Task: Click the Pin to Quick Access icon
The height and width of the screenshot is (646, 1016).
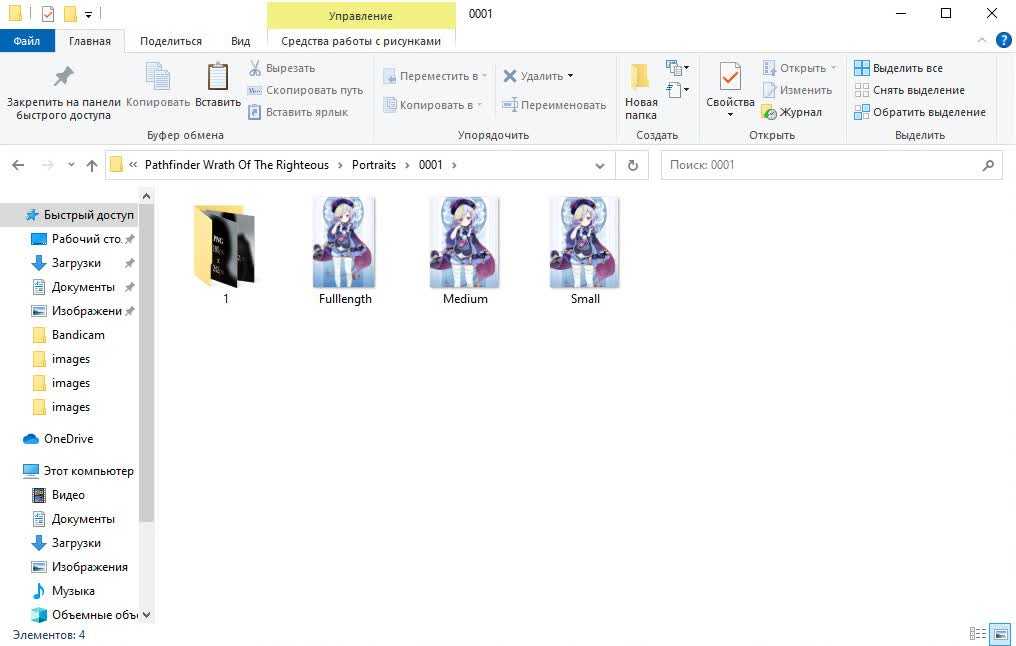Action: point(63,77)
